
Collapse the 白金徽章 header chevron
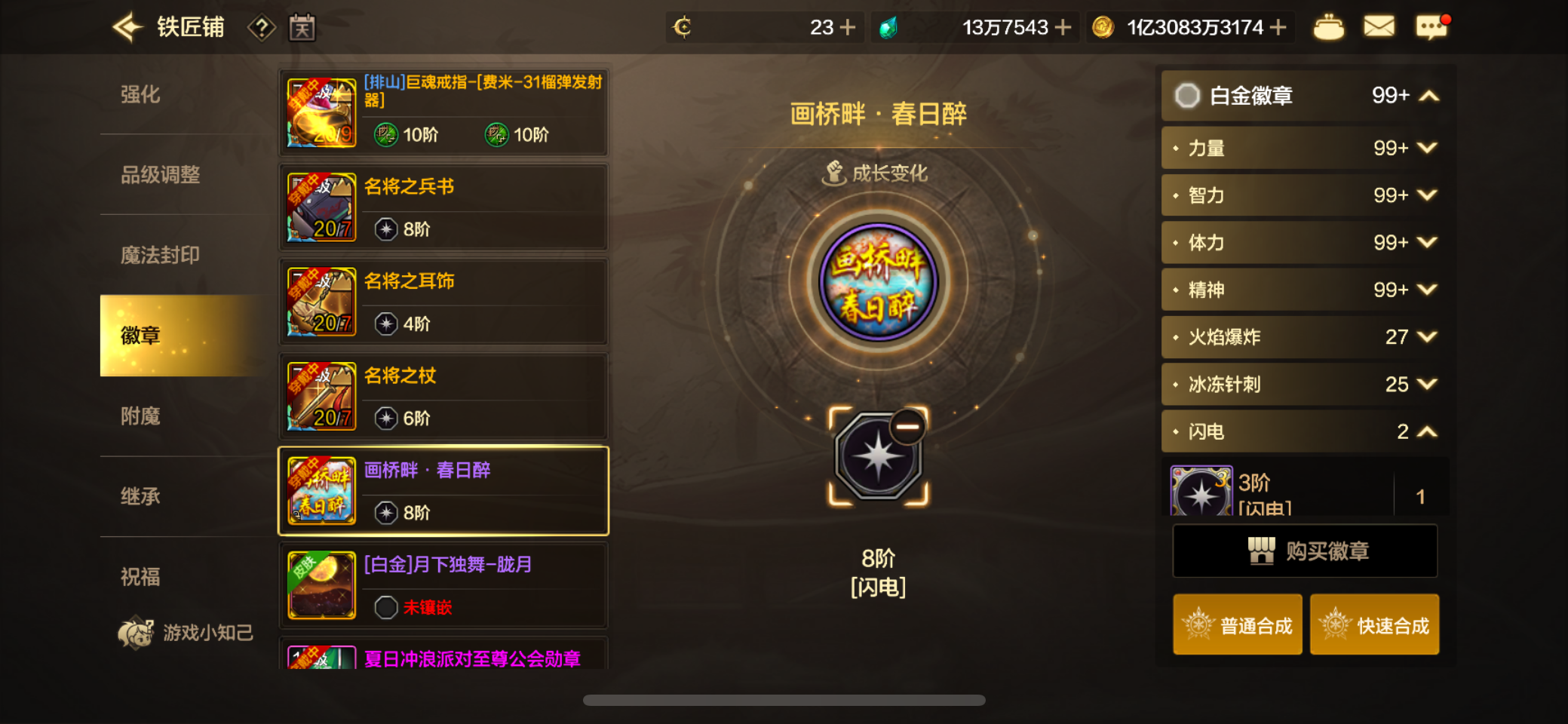click(1429, 96)
